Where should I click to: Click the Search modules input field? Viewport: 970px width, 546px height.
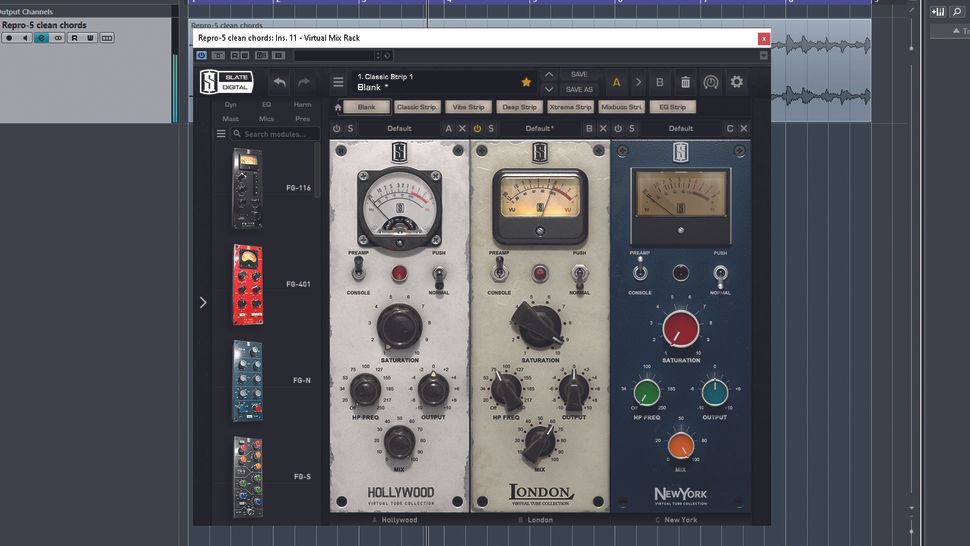(275, 134)
